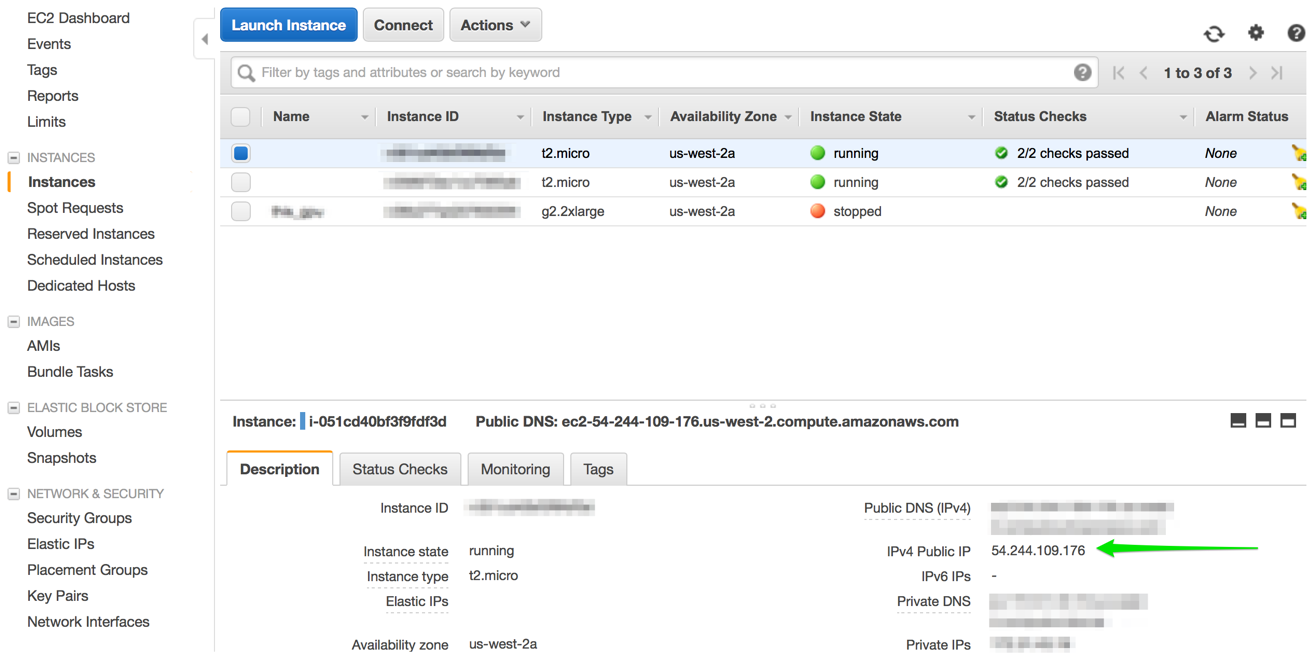Open the help question mark icon

(x=1296, y=33)
